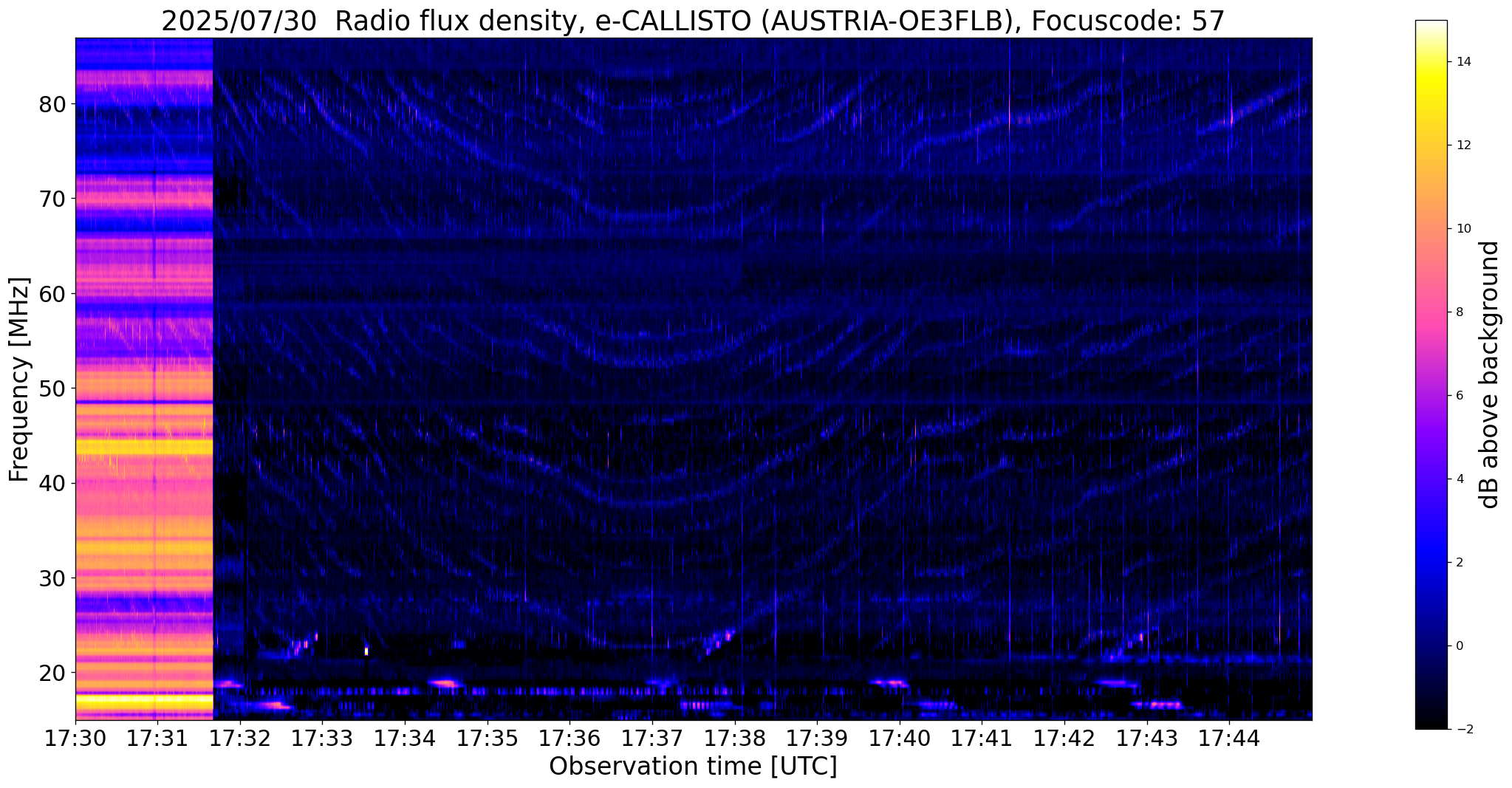The height and width of the screenshot is (788, 1512).
Task: Click the 17:39 time tick label
Action: click(x=817, y=739)
